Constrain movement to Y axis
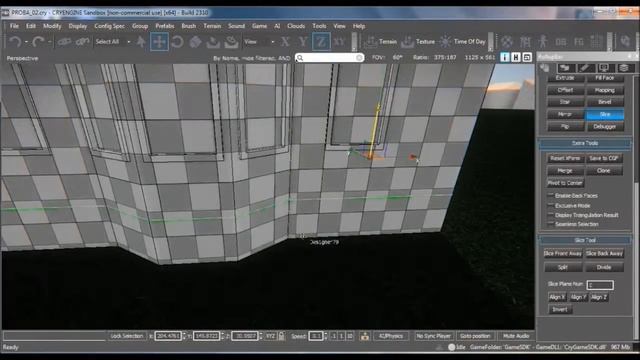640x360 pixels. (303, 42)
